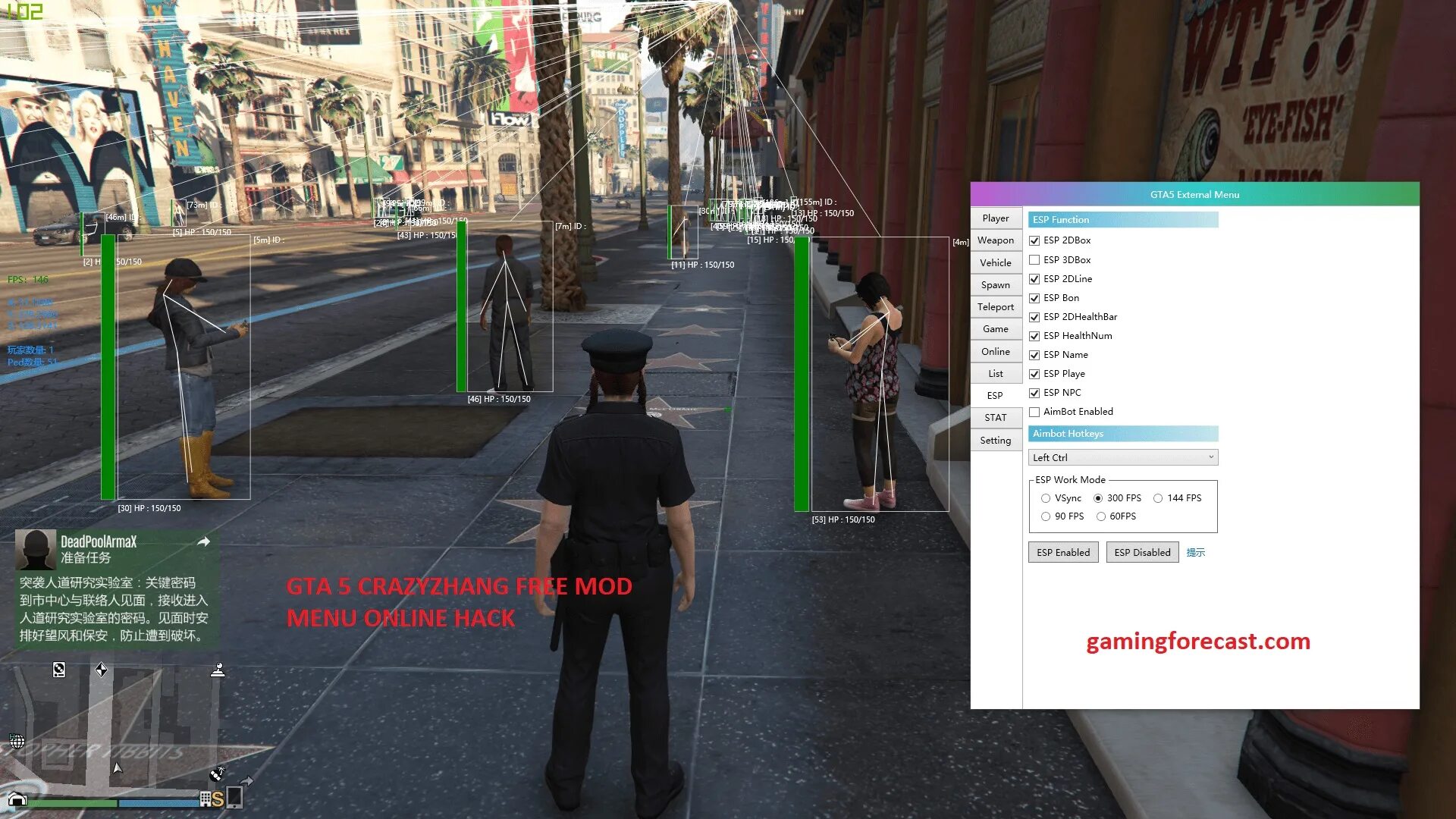Click ESP Disabled button to deactivate ESP
The width and height of the screenshot is (1456, 819).
(1141, 552)
